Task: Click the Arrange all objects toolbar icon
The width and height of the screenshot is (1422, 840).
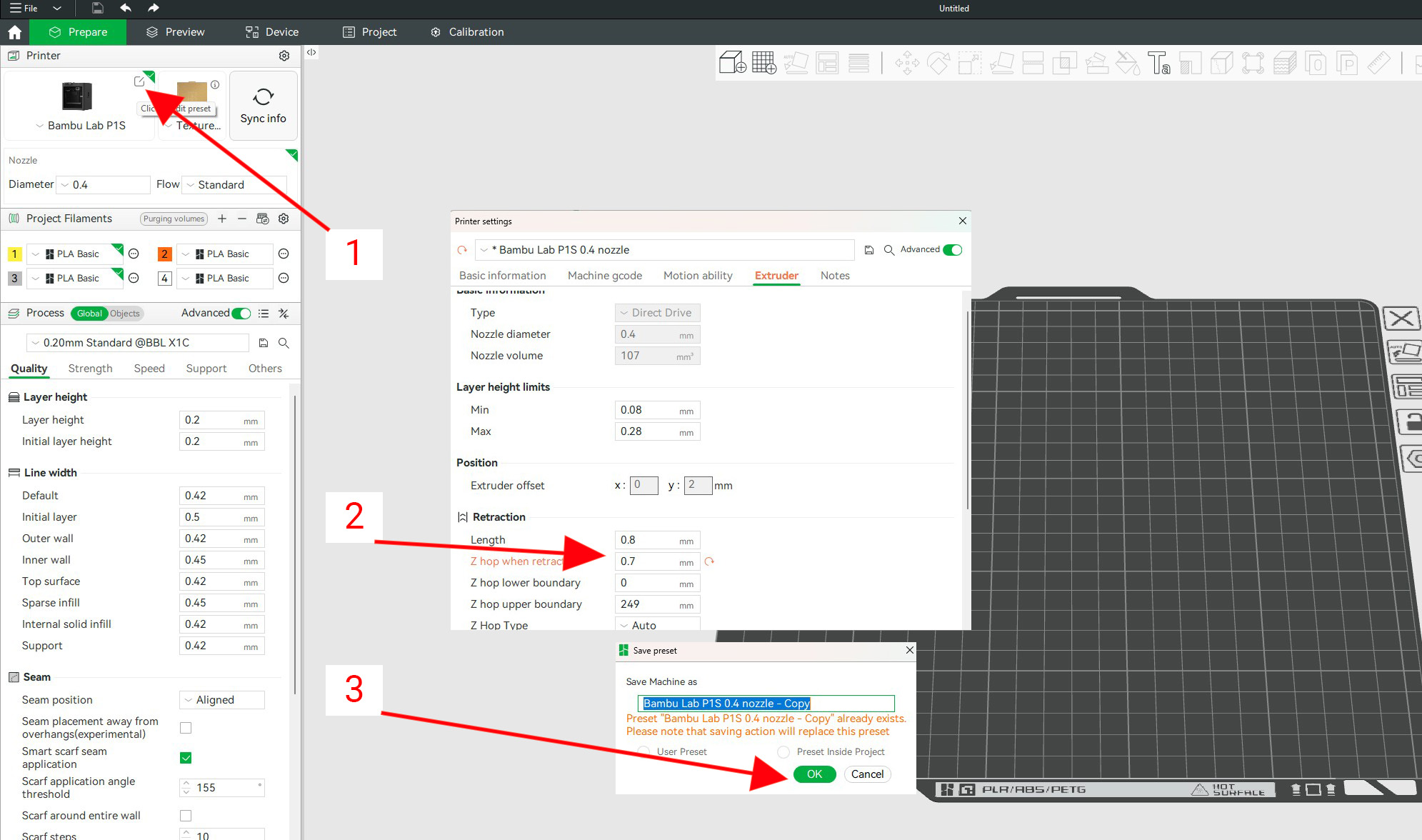Action: (827, 63)
